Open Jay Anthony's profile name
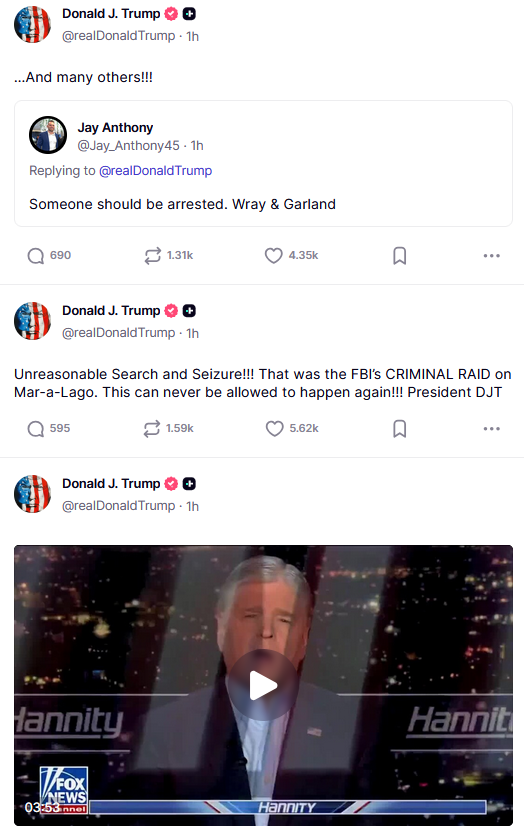 click(115, 128)
